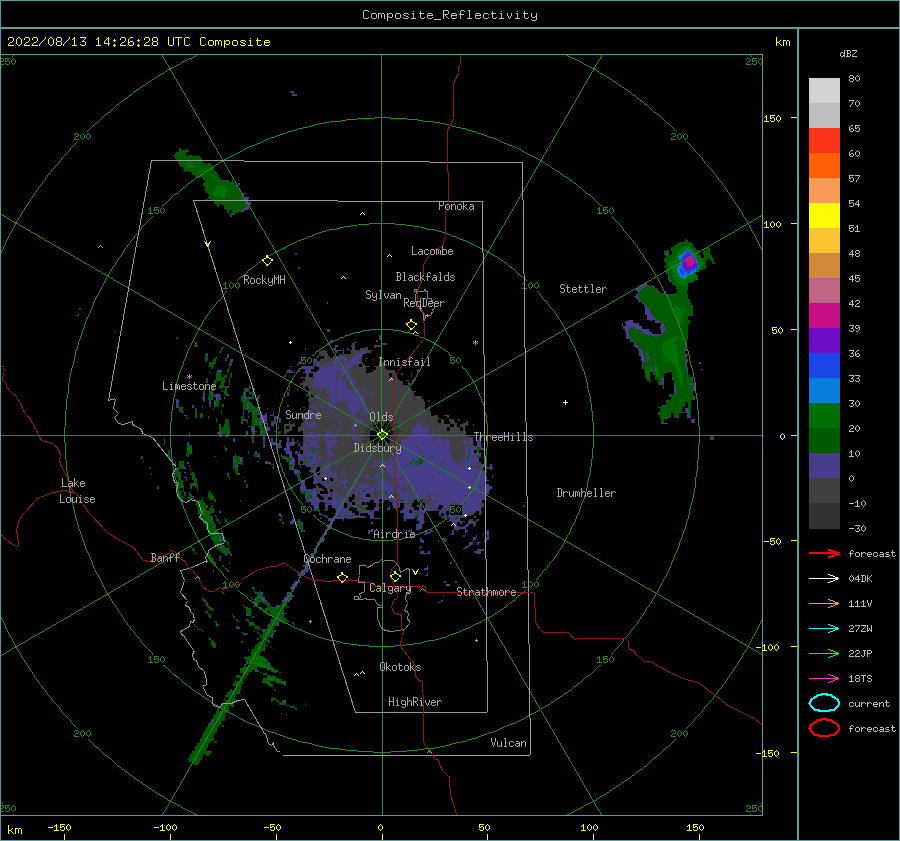This screenshot has height=841, width=900.
Task: Click the Ponoka label
Action: click(x=456, y=206)
